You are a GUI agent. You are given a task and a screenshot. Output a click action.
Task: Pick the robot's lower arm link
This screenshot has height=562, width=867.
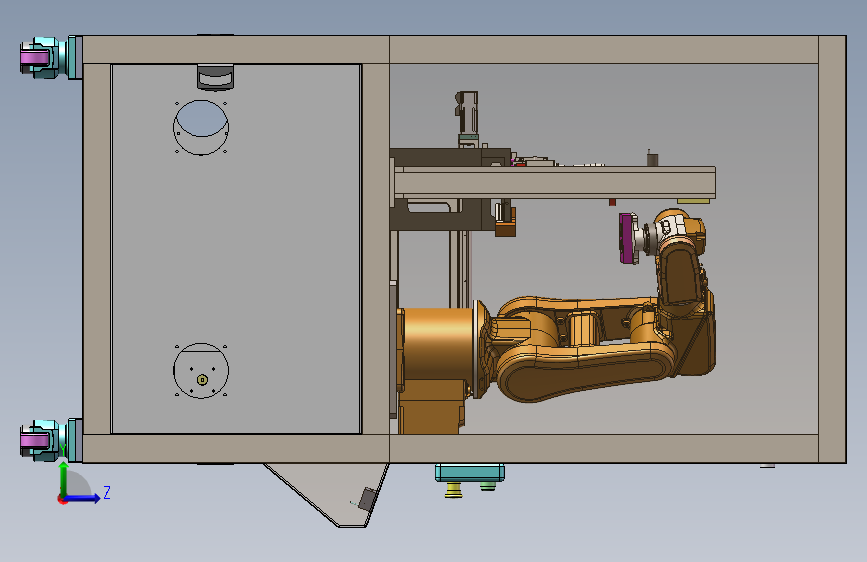click(x=586, y=372)
